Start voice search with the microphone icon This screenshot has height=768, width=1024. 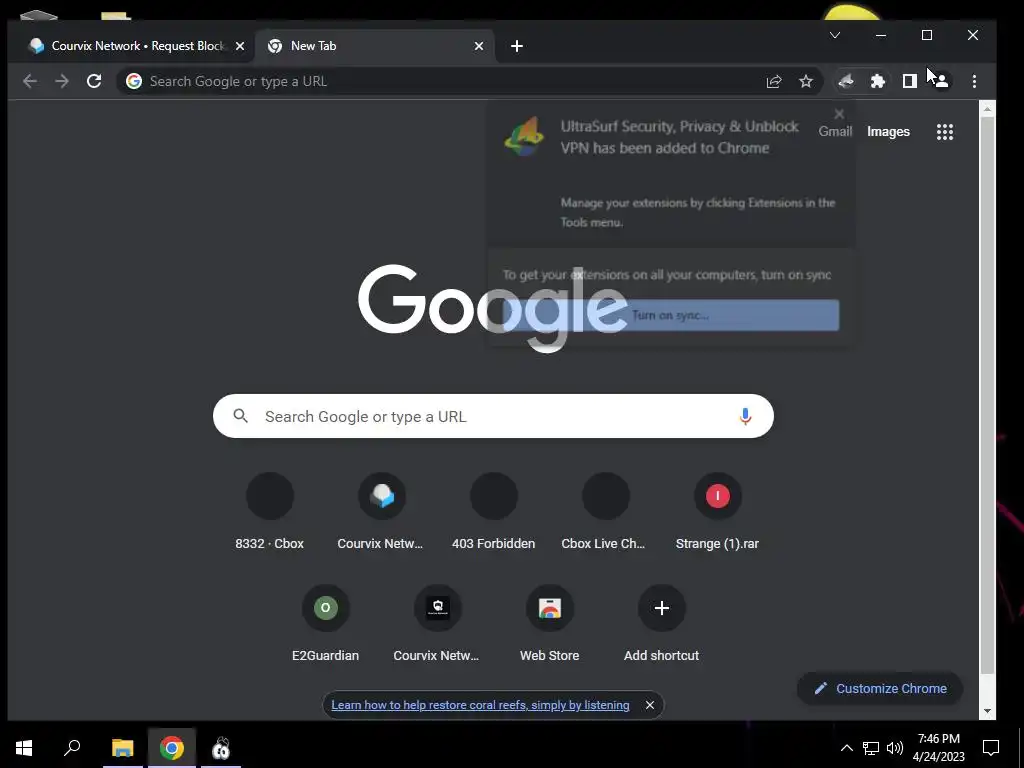pos(745,416)
